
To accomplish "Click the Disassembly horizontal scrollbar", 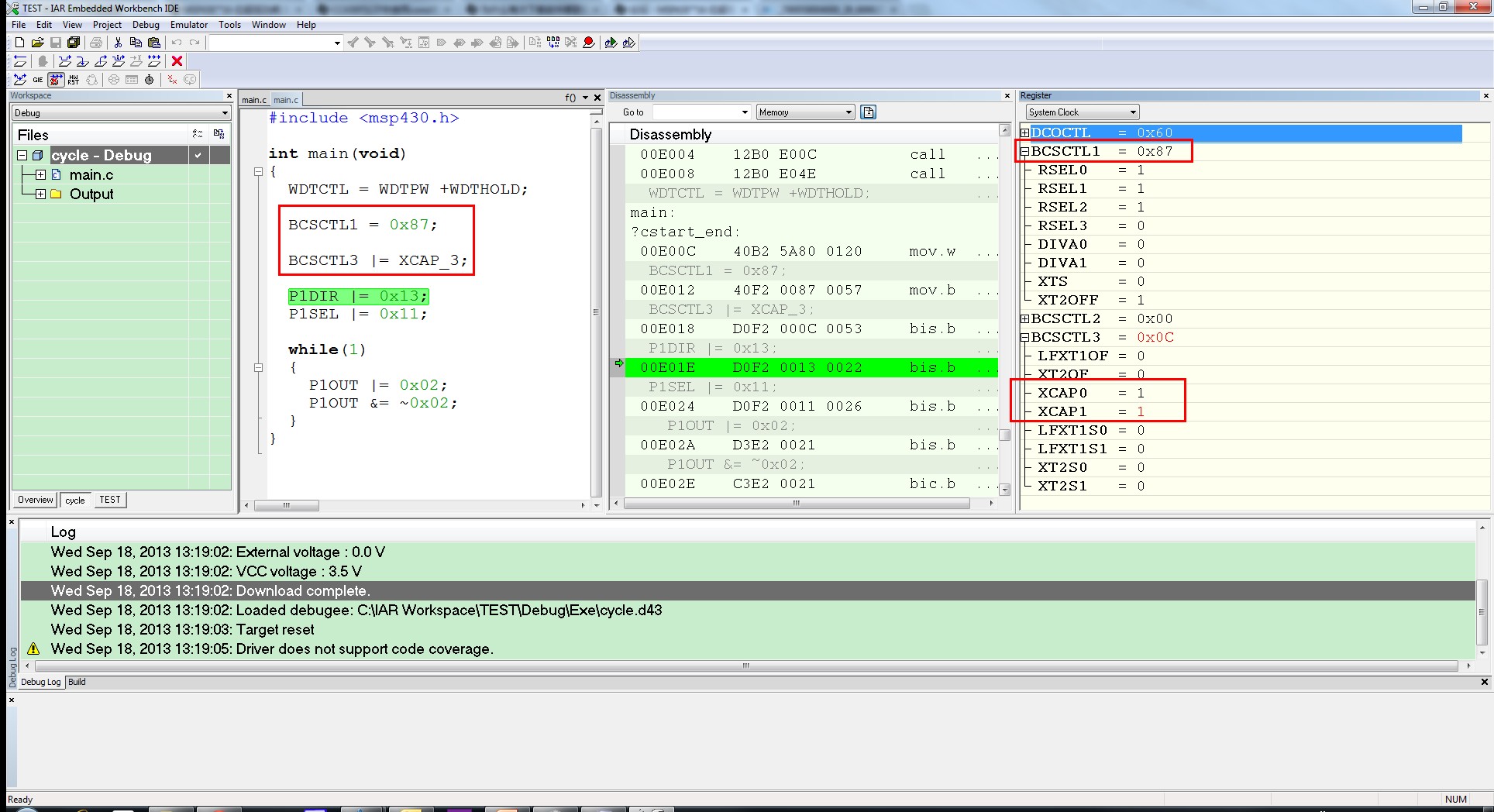I will click(797, 504).
